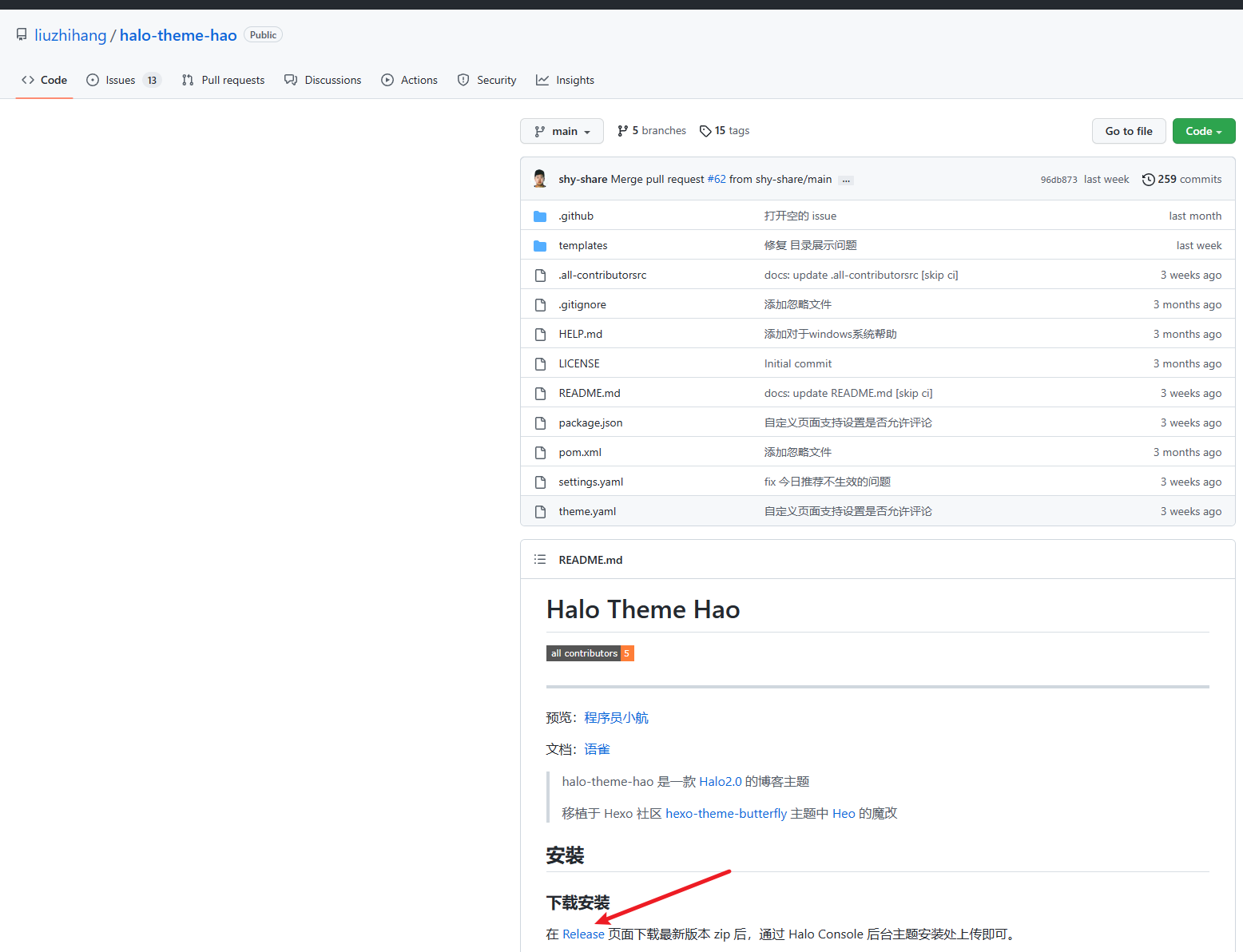
Task: Click the Public visibility label
Action: 263,35
